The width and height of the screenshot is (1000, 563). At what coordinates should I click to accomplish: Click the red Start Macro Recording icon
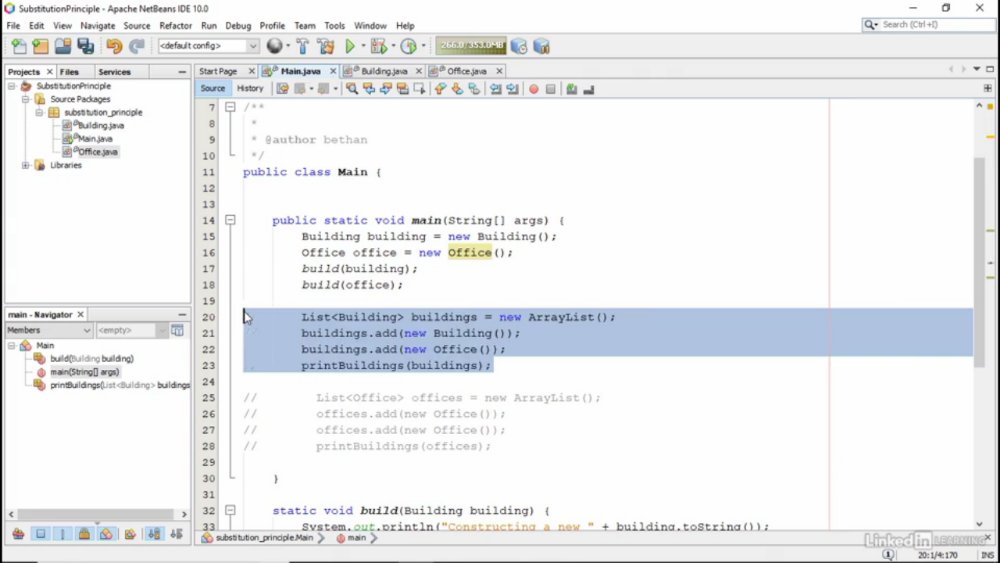[x=534, y=89]
